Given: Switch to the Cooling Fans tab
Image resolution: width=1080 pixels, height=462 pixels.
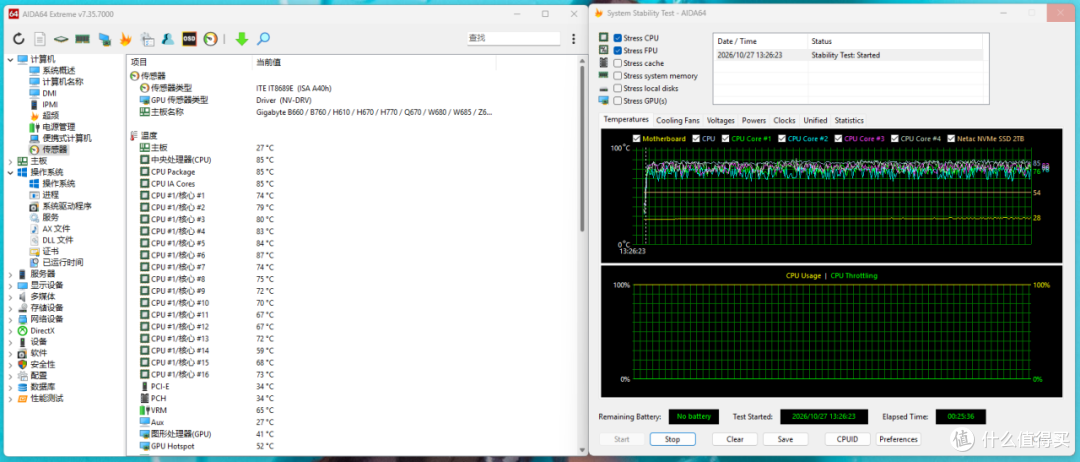Looking at the screenshot, I should click(x=678, y=120).
